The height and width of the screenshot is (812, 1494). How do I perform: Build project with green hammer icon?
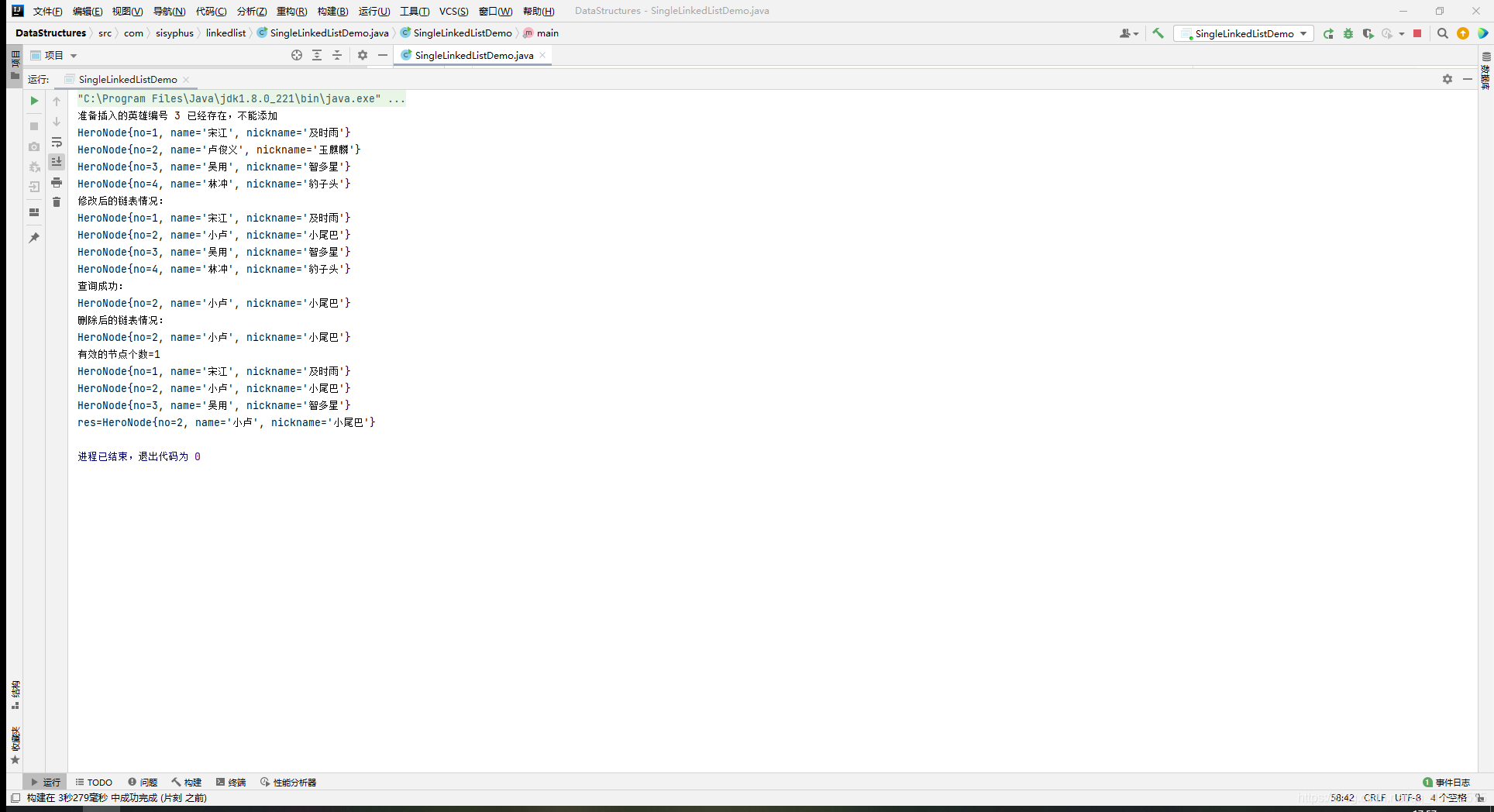tap(1158, 33)
